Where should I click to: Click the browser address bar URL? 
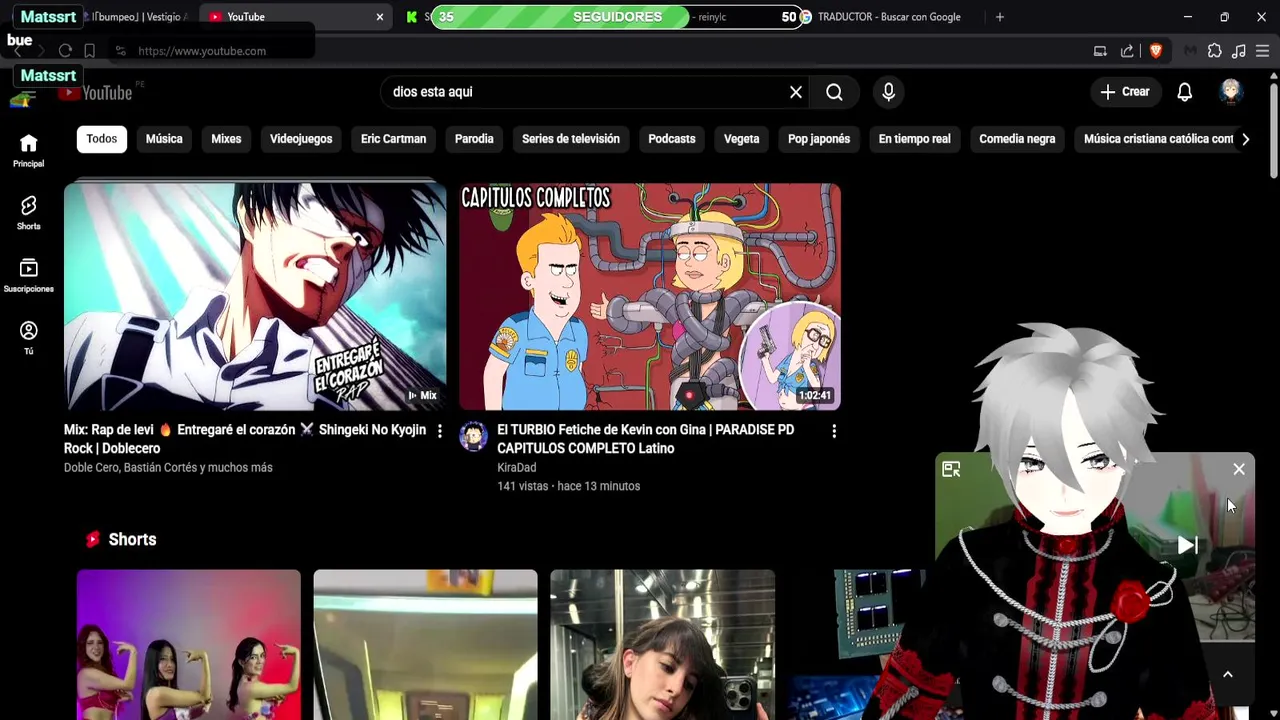point(202,51)
